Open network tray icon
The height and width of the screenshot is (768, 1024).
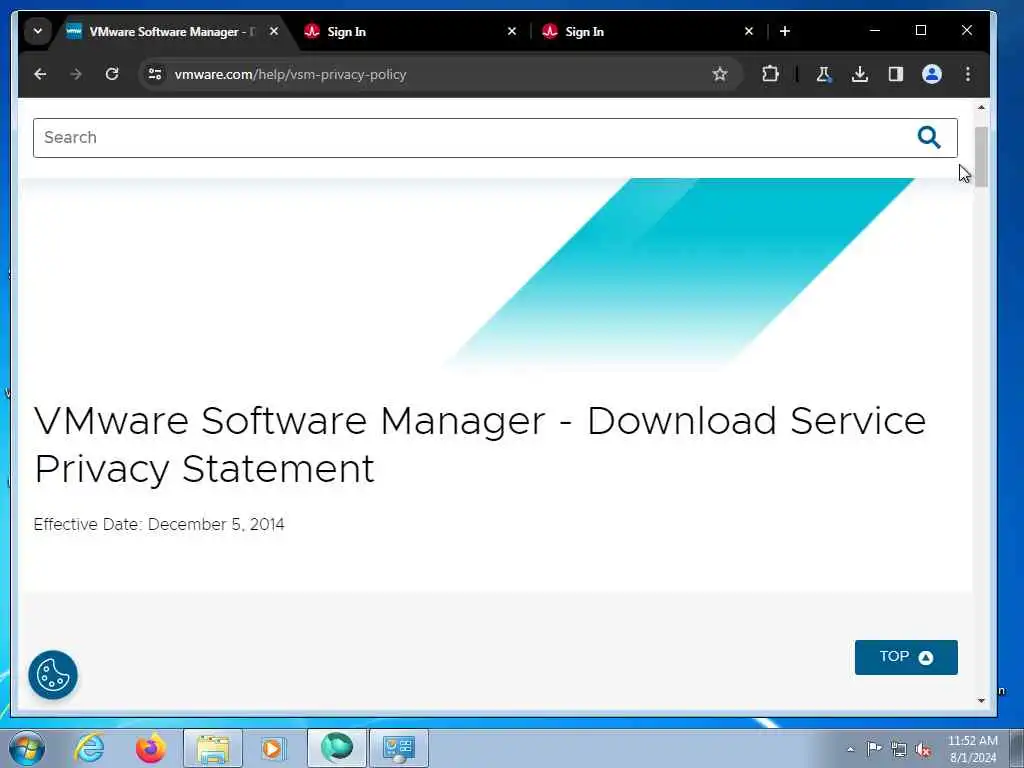click(x=899, y=749)
